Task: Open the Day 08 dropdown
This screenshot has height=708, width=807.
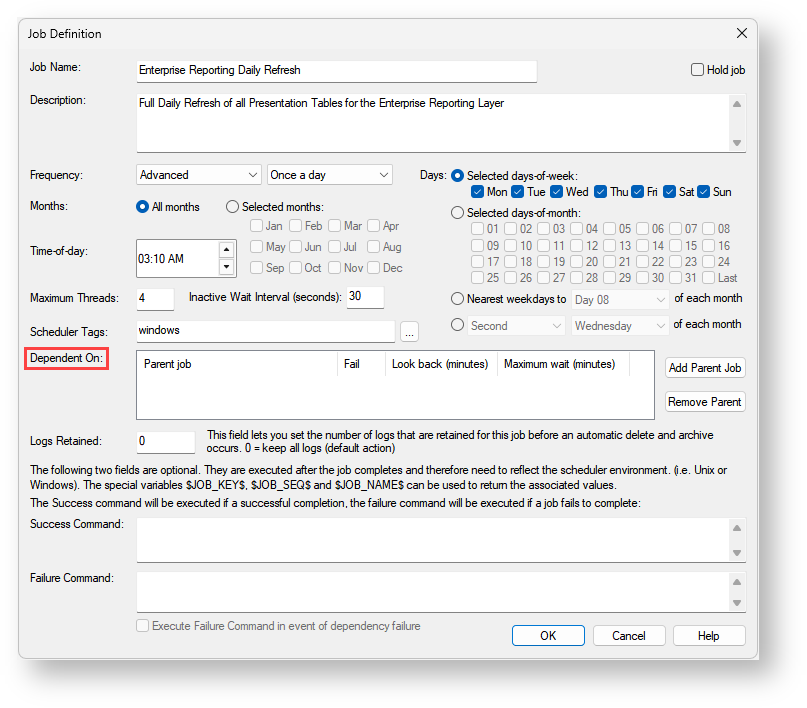Action: tap(620, 299)
